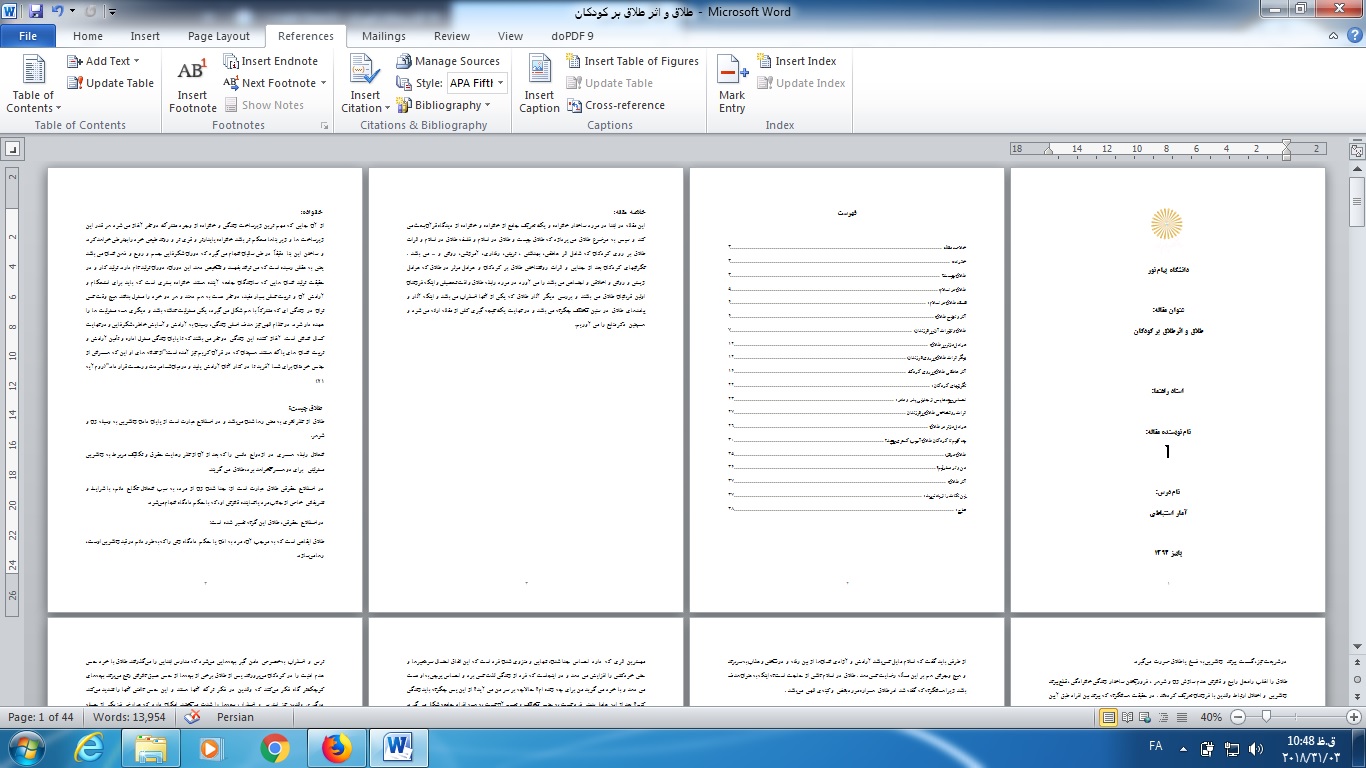Open Manage Sources

447,61
